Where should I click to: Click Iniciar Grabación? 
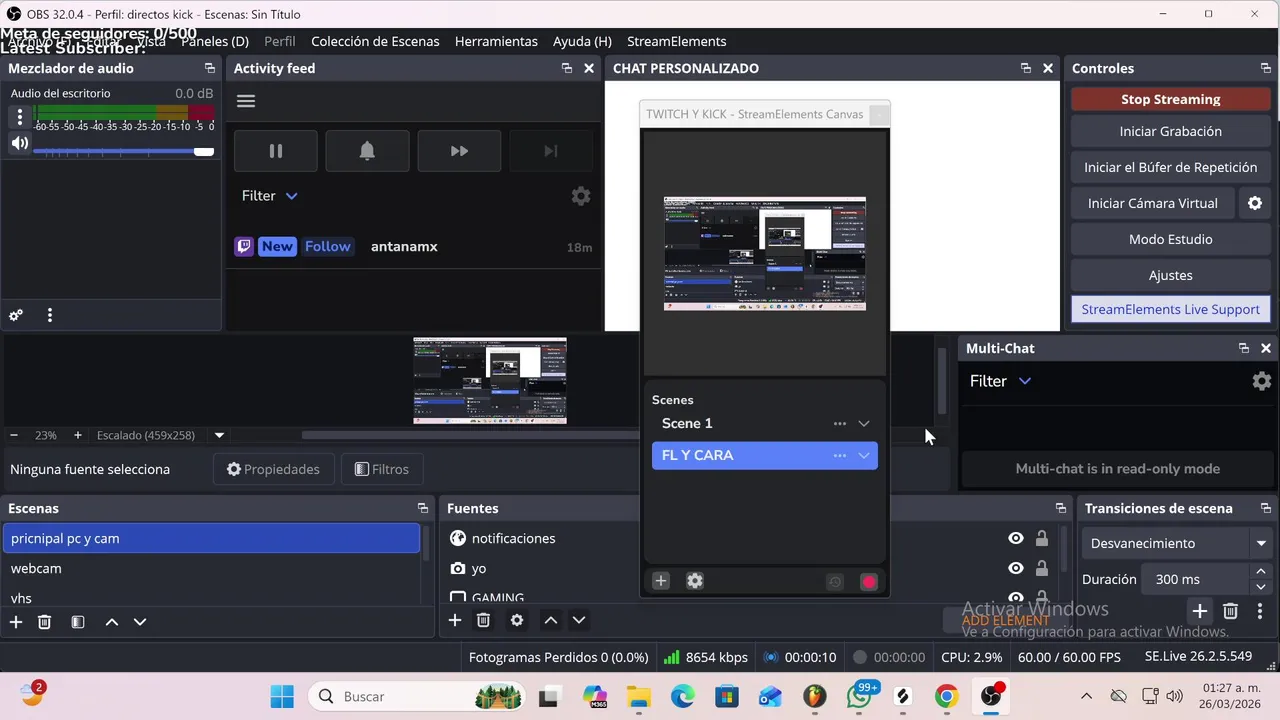pos(1170,131)
